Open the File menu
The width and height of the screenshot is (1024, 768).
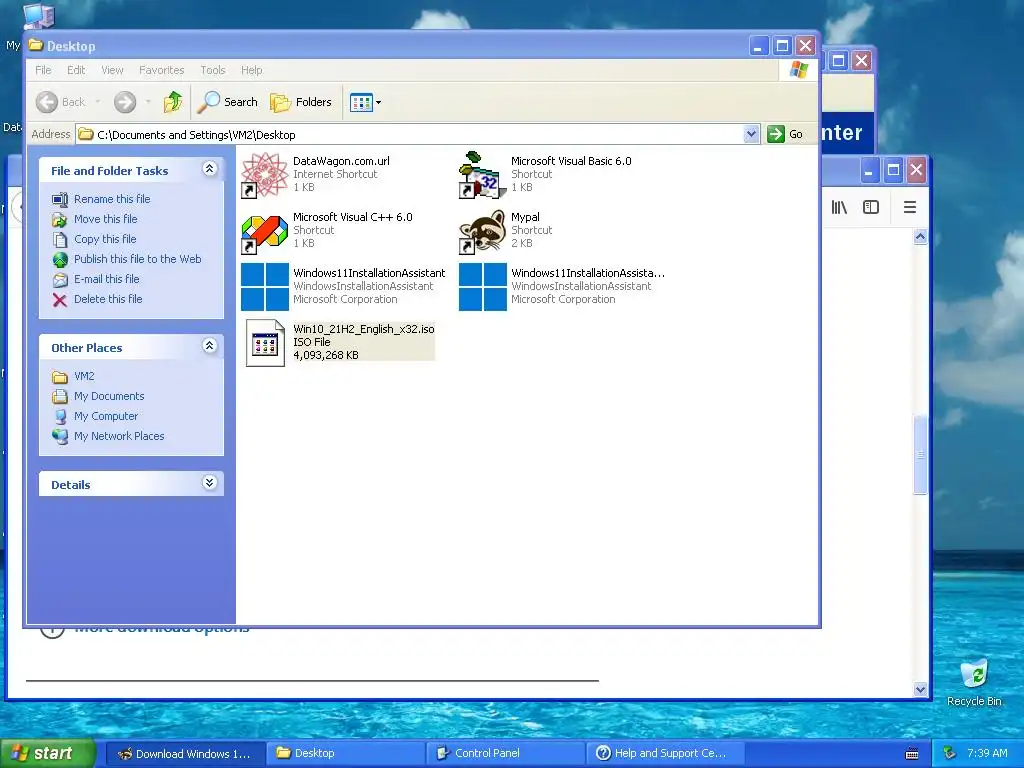click(x=43, y=70)
